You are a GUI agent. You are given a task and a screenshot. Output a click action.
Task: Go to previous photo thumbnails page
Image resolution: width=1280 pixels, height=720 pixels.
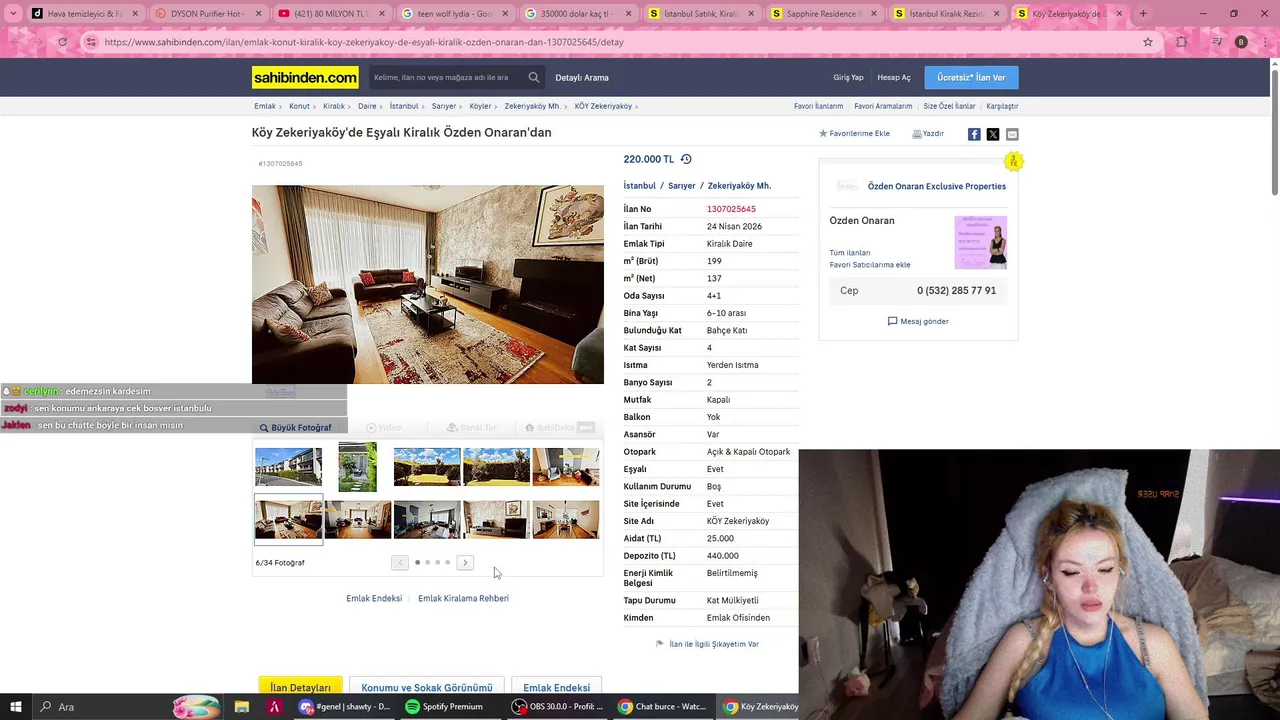tap(400, 563)
